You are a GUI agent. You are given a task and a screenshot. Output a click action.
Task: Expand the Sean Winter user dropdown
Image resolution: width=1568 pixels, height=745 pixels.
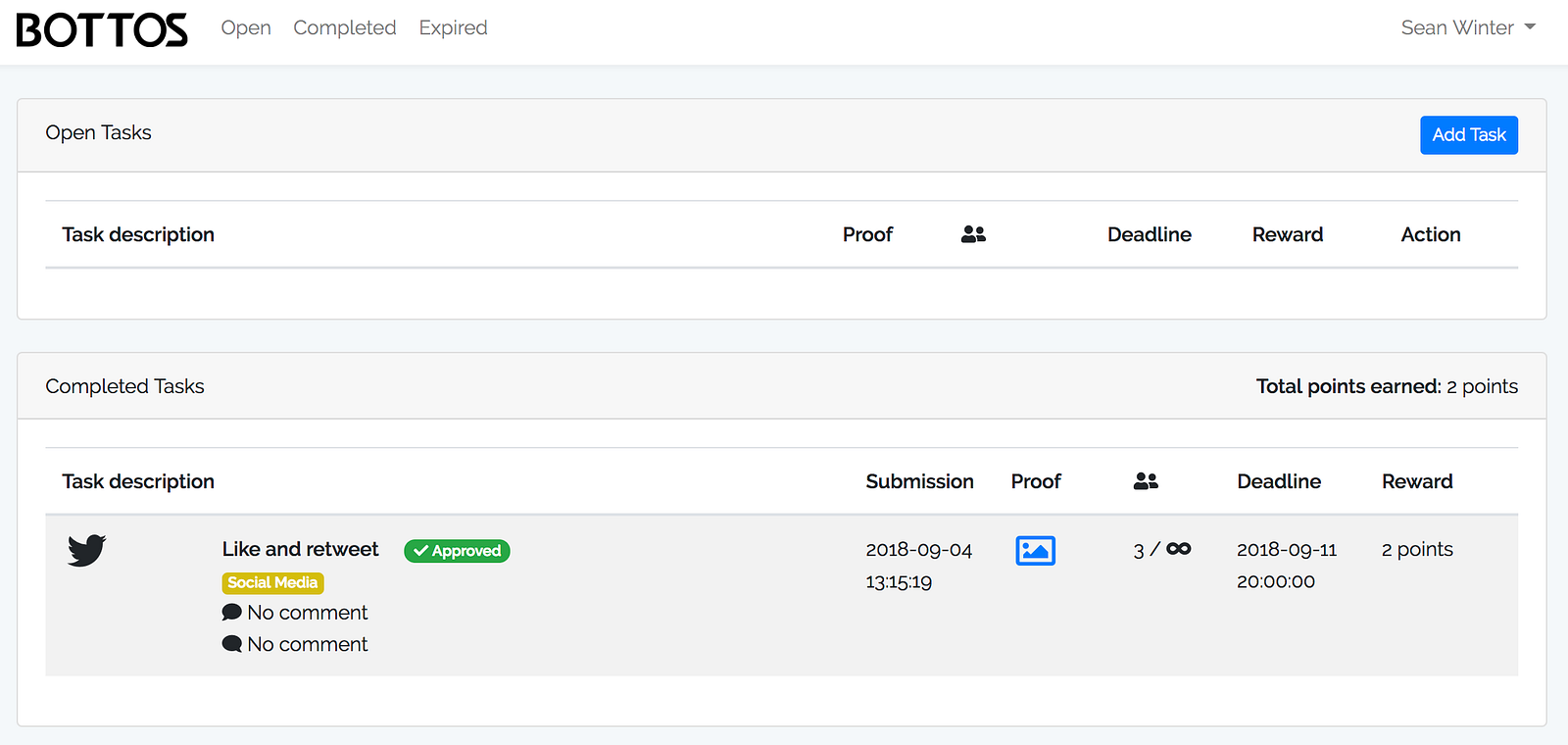point(1467,27)
